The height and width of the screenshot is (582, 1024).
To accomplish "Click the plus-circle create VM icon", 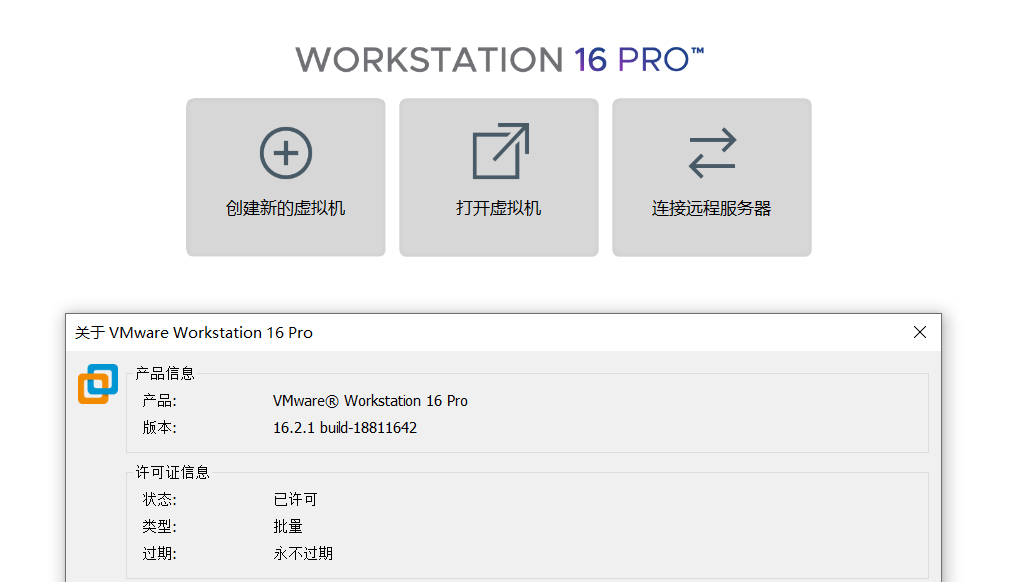I will [x=285, y=153].
